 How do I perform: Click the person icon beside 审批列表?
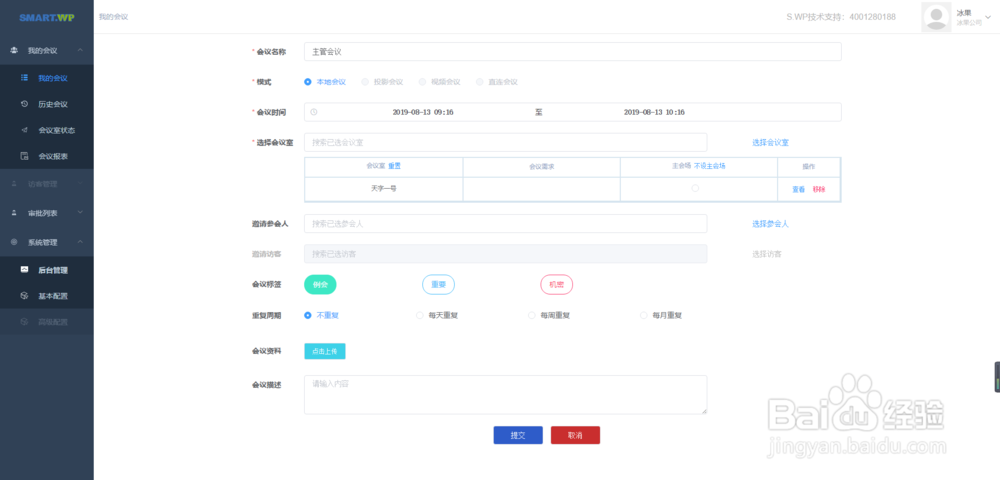[x=14, y=213]
